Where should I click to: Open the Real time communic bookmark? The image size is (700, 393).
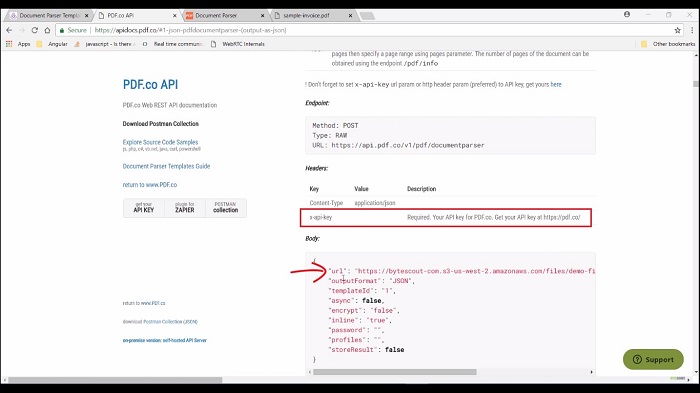point(173,44)
